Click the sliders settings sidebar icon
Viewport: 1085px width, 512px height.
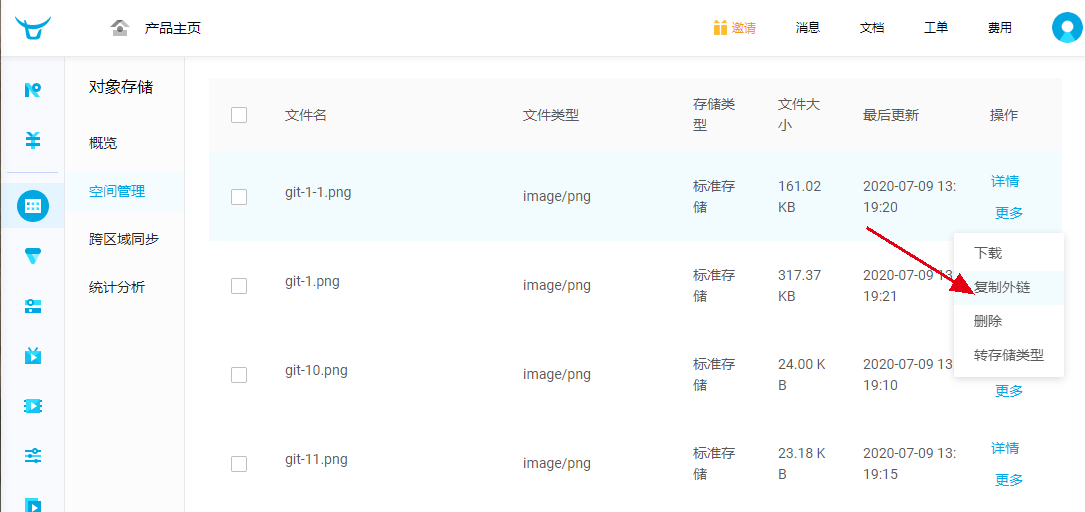coord(33,456)
